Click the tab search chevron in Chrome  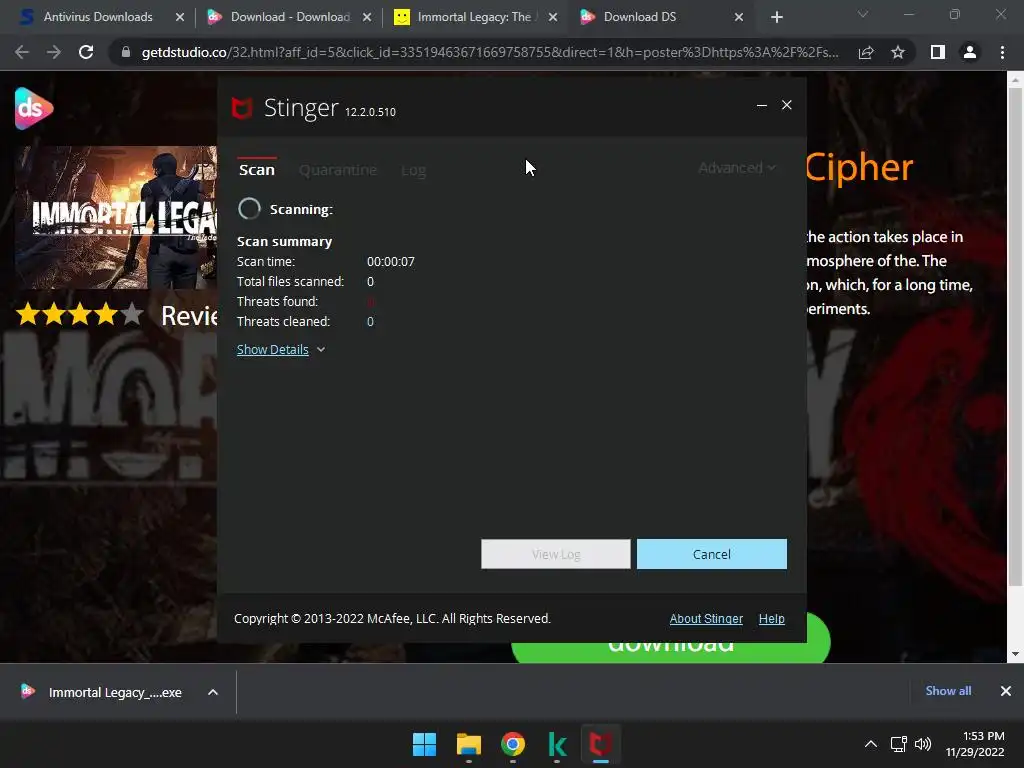[863, 14]
